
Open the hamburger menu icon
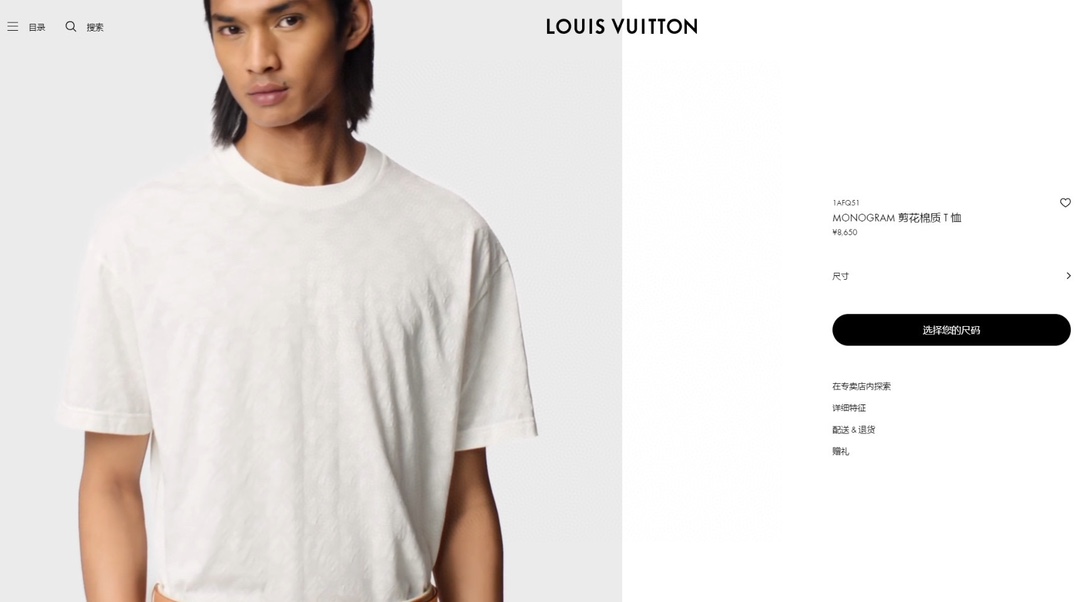pos(12,27)
